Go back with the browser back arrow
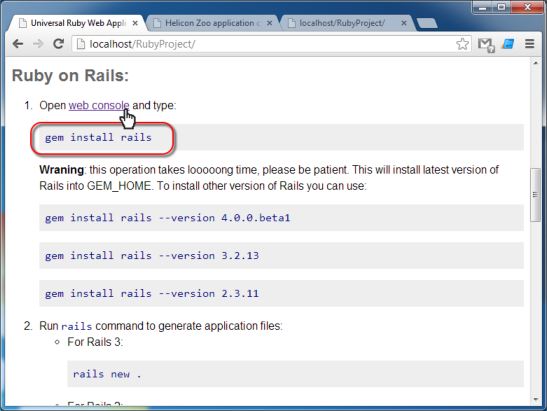Screen dimensions: 547x411 [18, 44]
